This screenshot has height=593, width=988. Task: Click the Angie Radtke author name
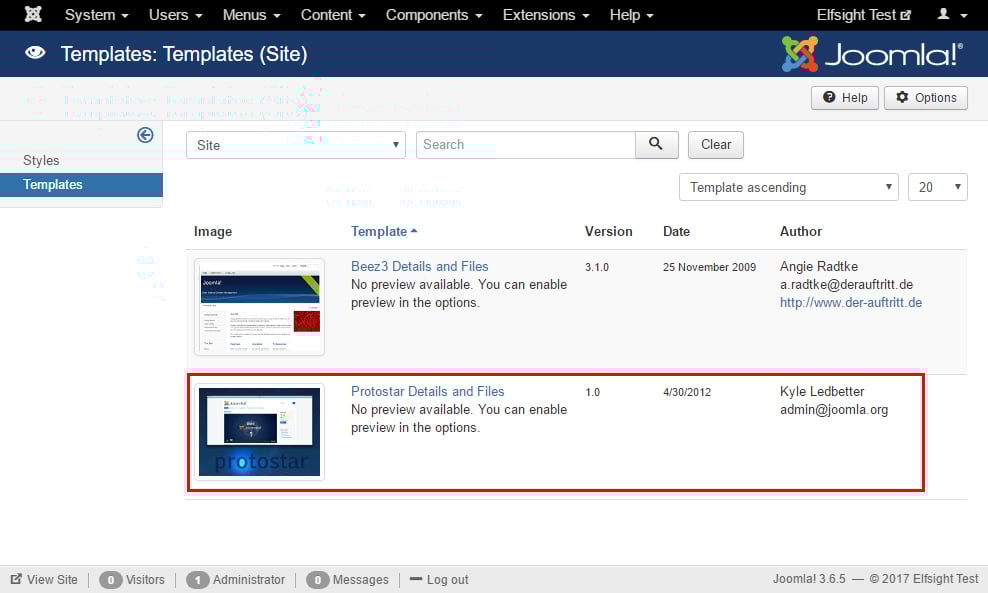click(x=819, y=267)
